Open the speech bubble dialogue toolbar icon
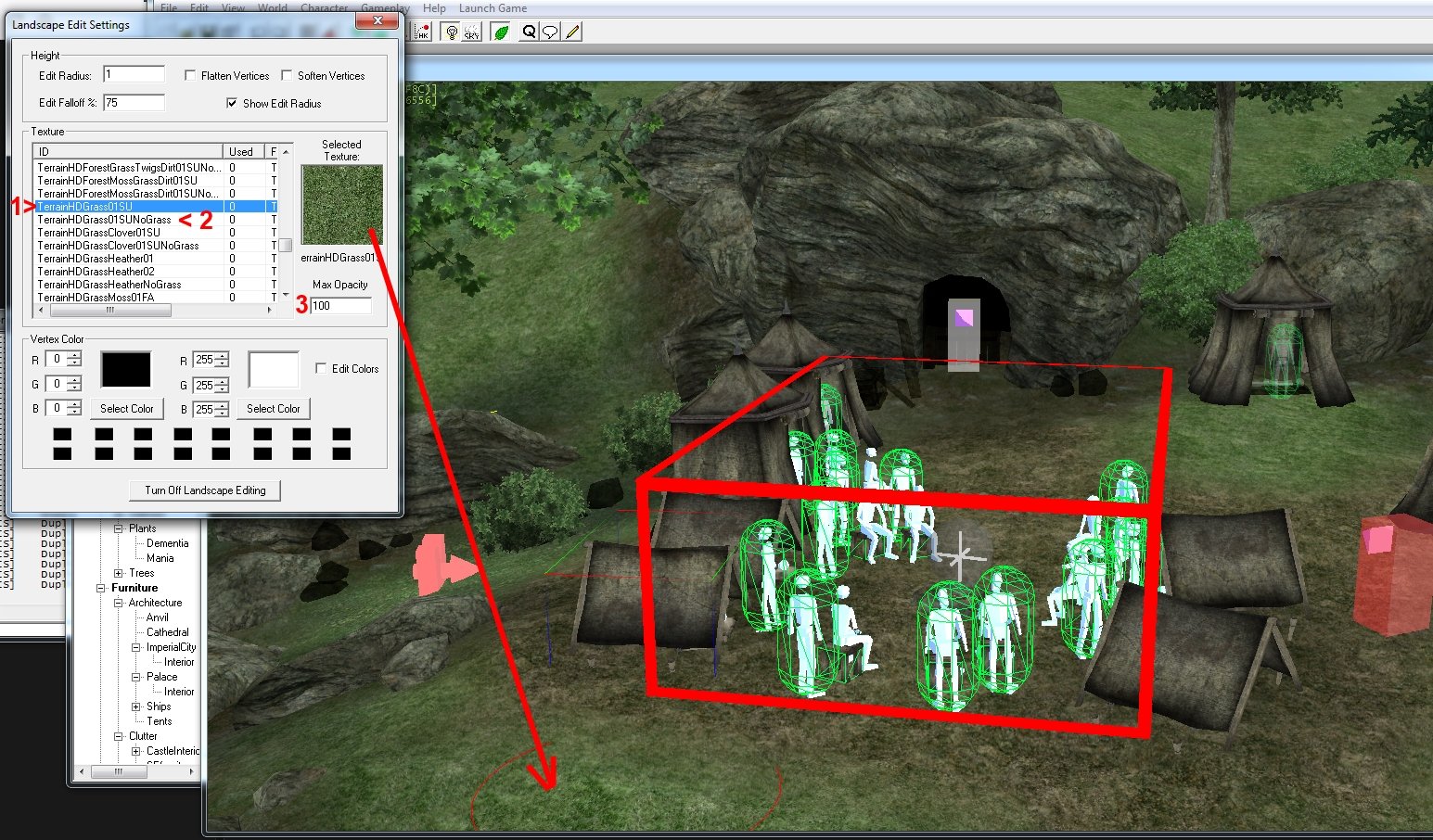This screenshot has height=840, width=1433. pos(549,32)
